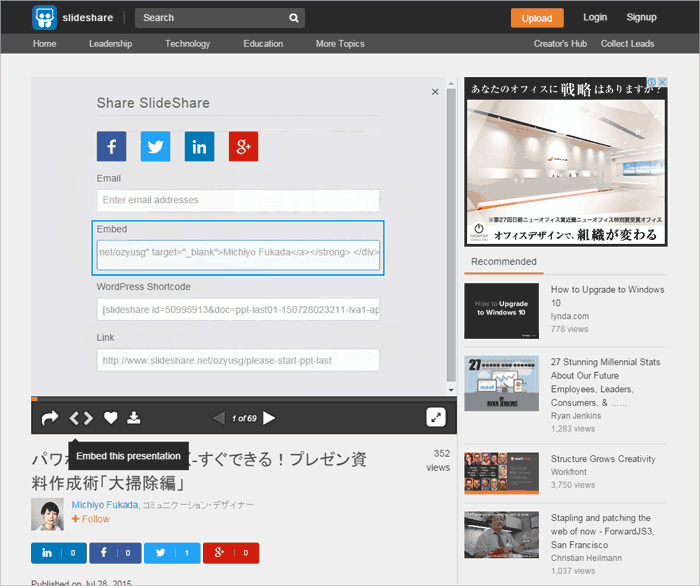Click the '1 of 69' slide counter
This screenshot has height=586, width=700.
pos(244,419)
